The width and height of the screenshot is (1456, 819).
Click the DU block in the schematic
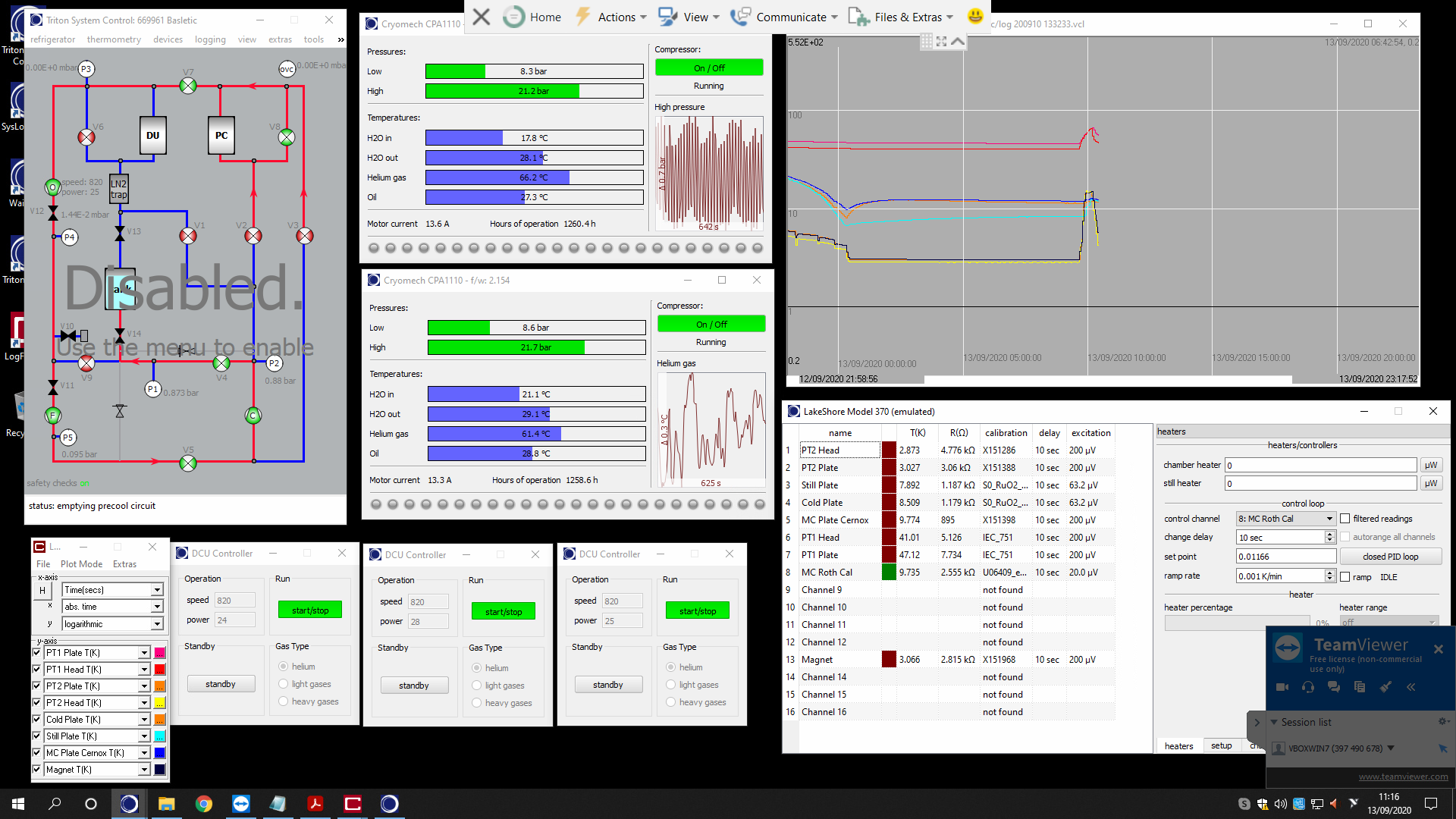coord(153,136)
